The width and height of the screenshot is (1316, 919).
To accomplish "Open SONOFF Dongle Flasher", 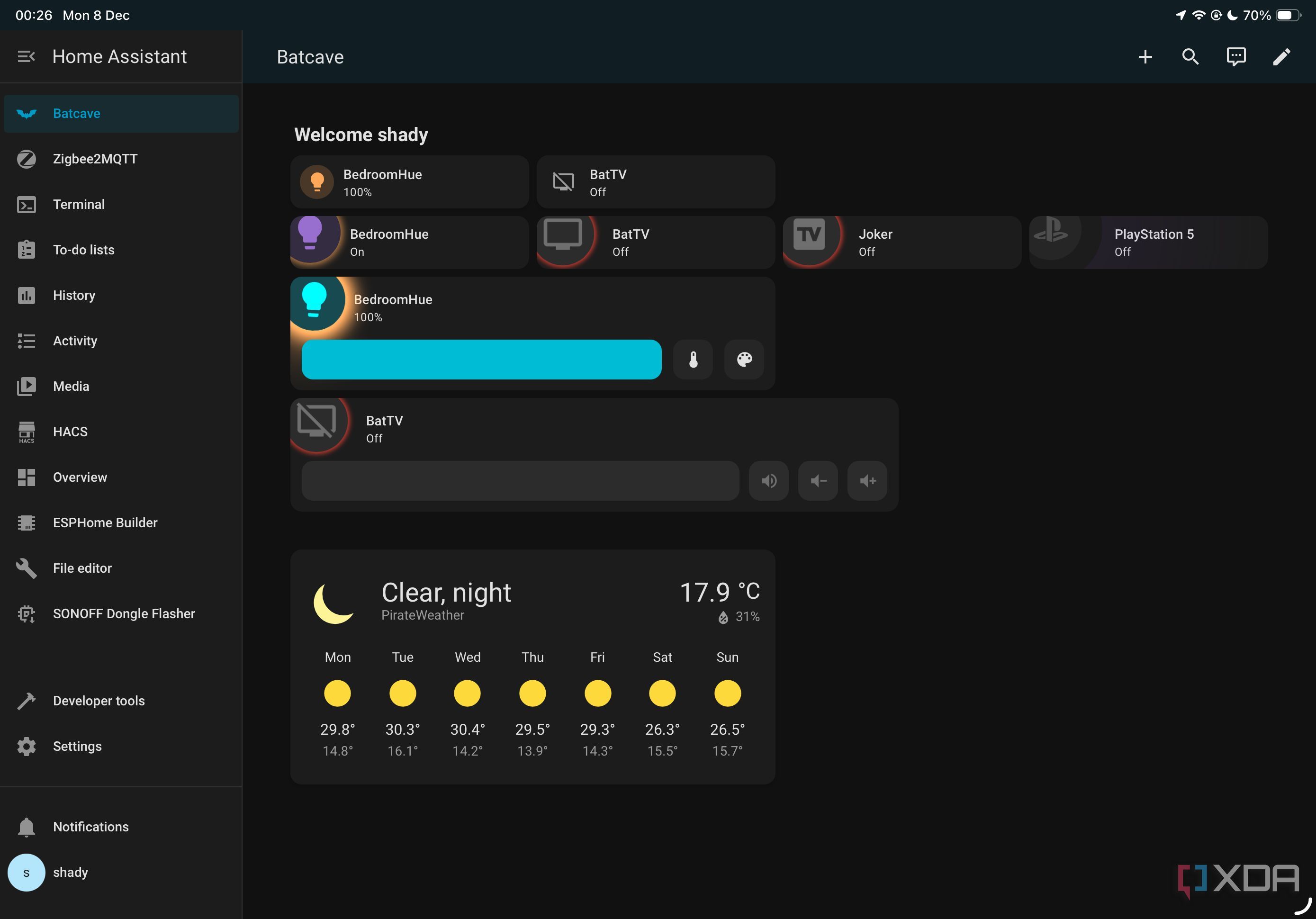I will [121, 614].
